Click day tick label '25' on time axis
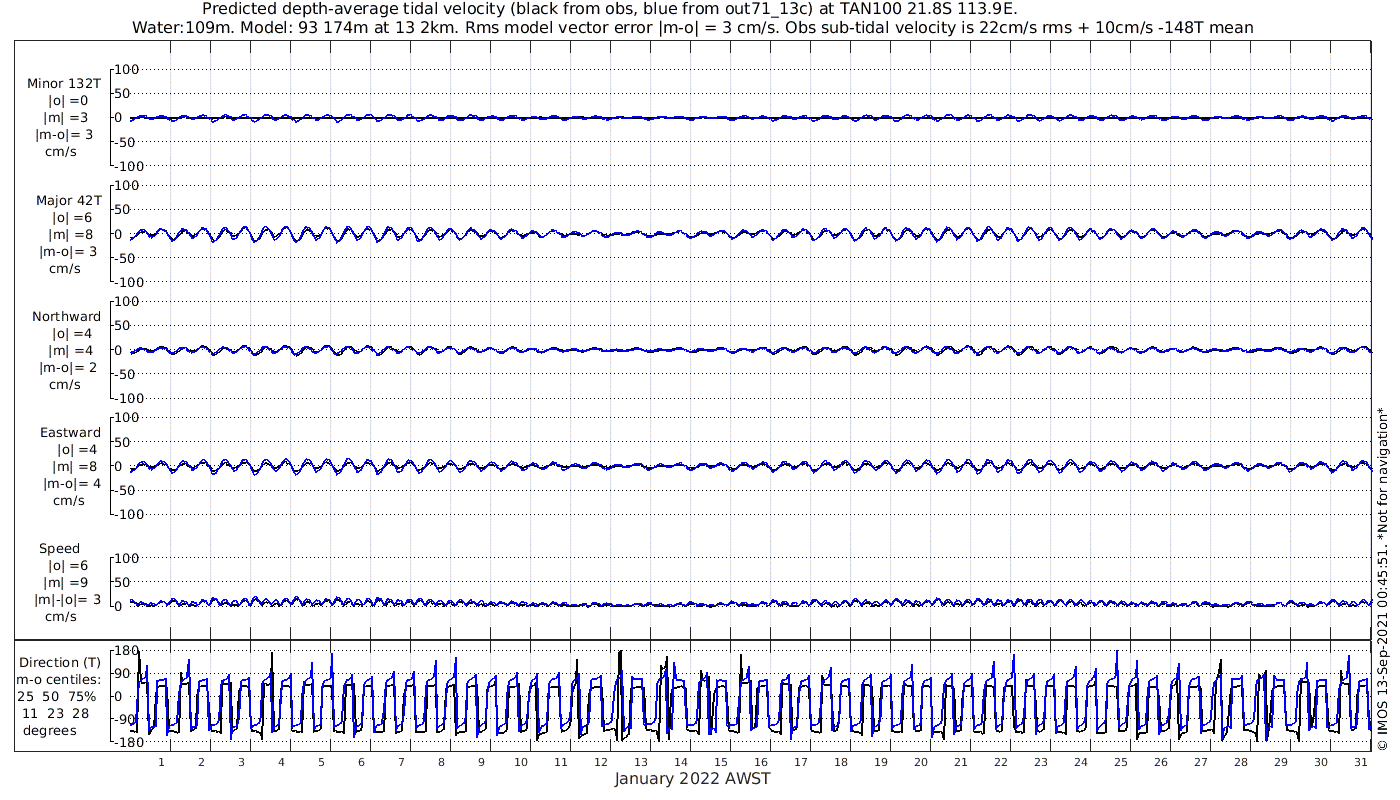Image resolution: width=1400 pixels, height=800 pixels. [x=1121, y=761]
